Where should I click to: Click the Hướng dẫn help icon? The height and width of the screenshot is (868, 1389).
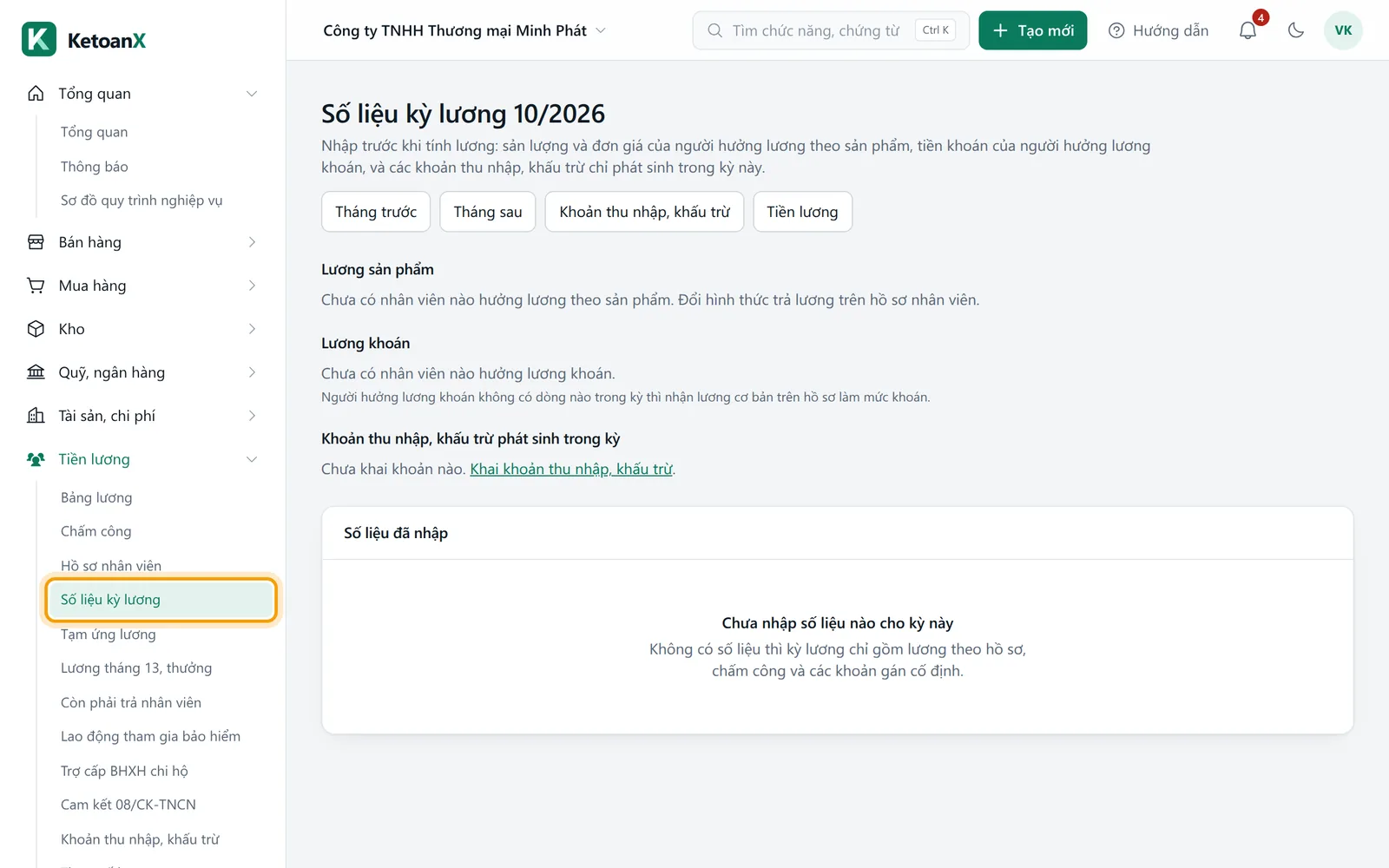1116,30
